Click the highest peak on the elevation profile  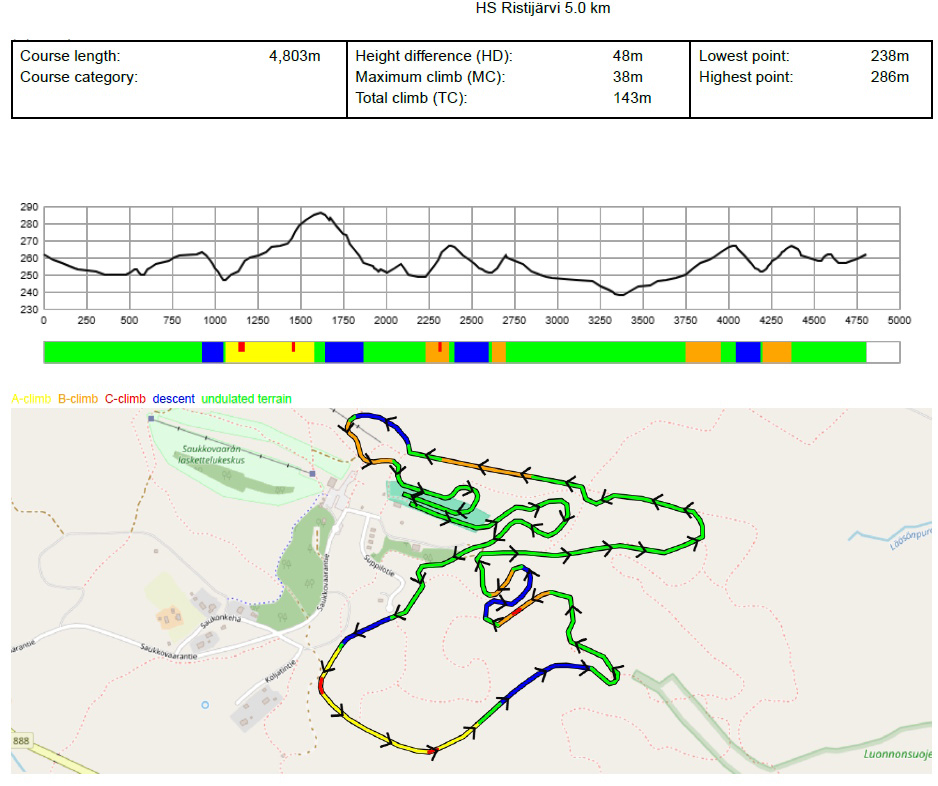320,213
